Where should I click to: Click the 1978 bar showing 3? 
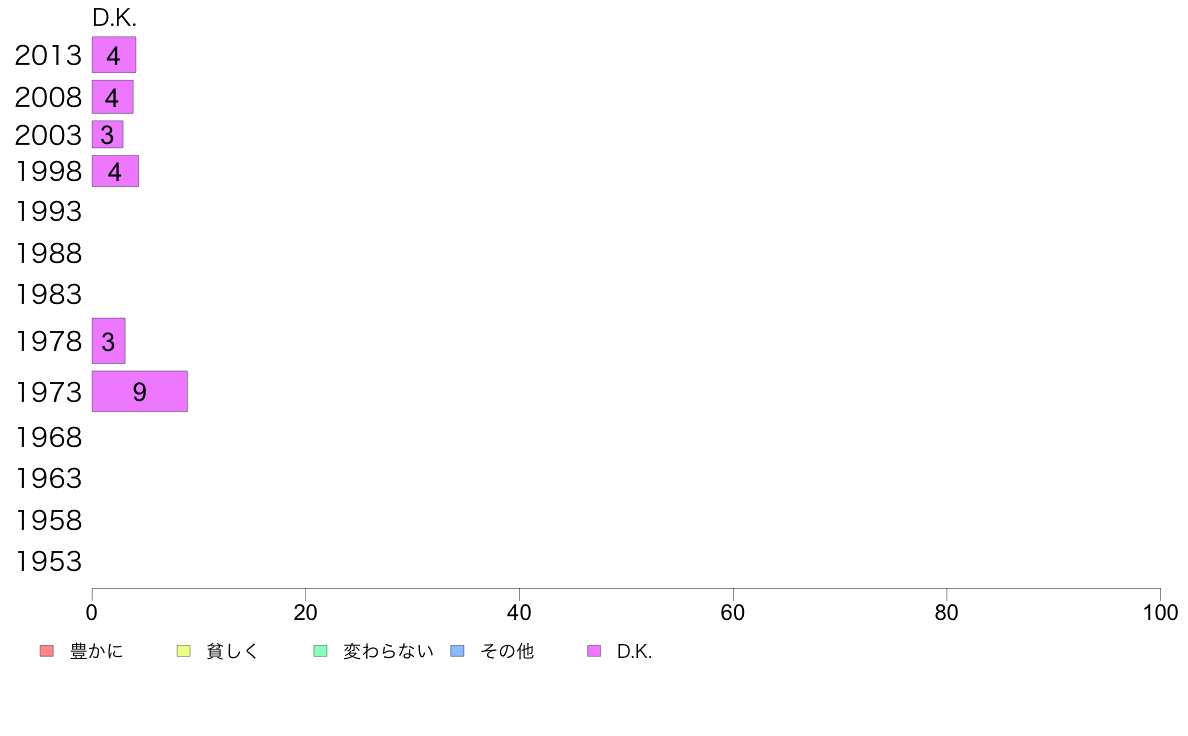click(108, 341)
